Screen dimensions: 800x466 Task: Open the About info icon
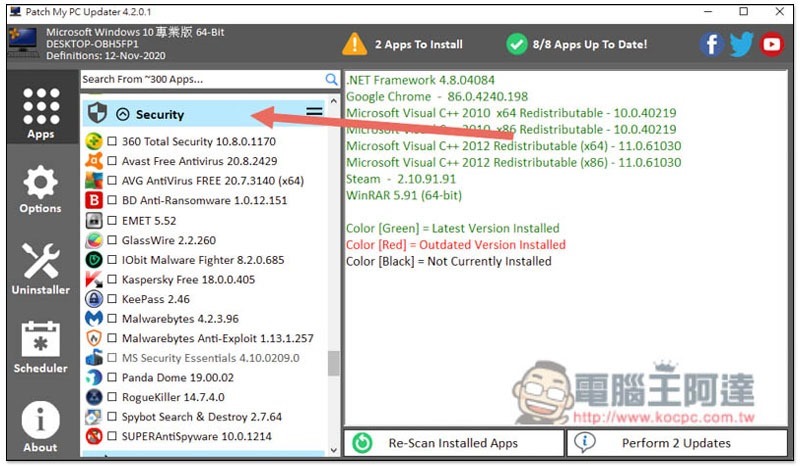pos(40,427)
